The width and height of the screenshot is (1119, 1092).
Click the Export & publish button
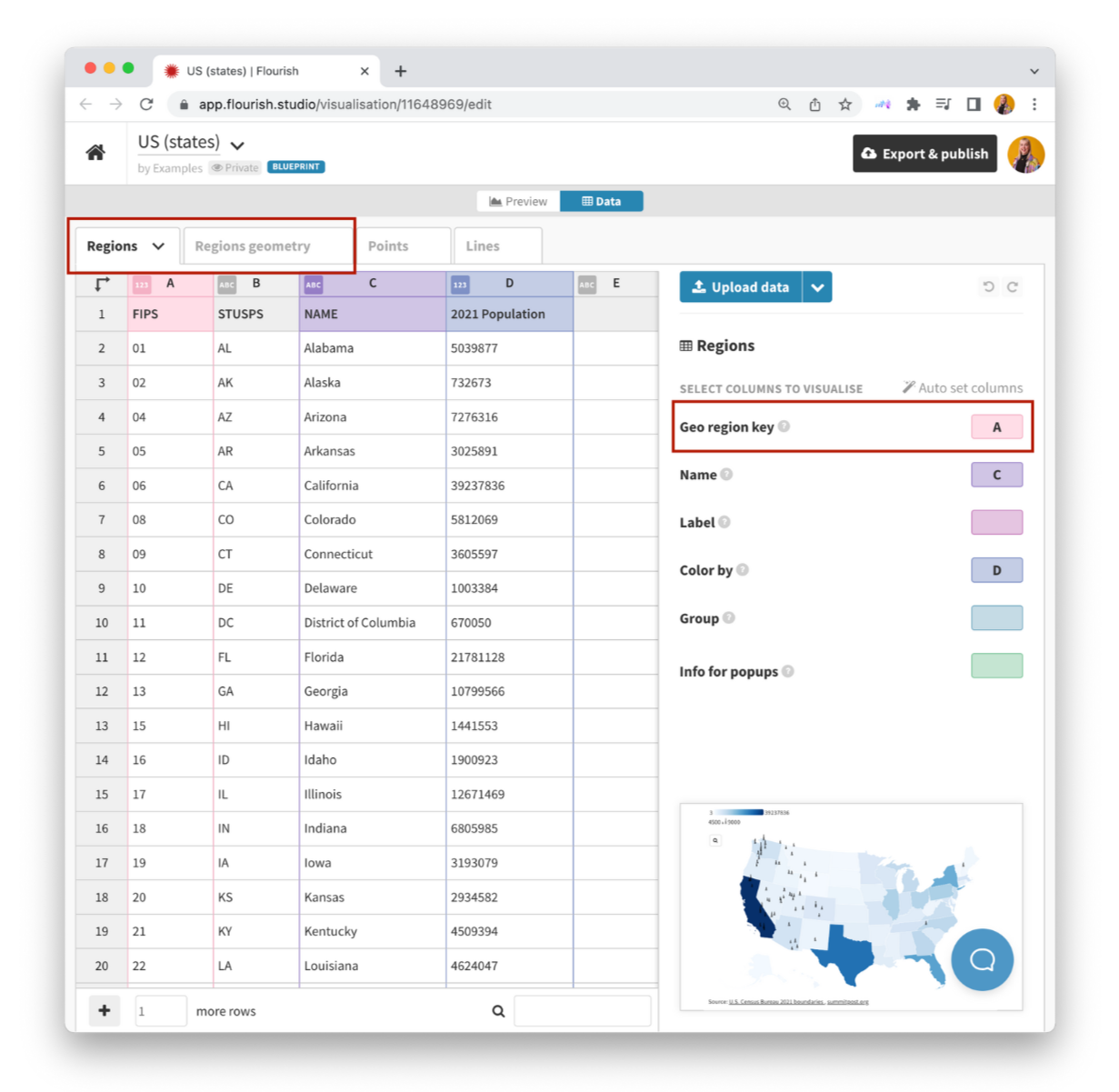[924, 153]
